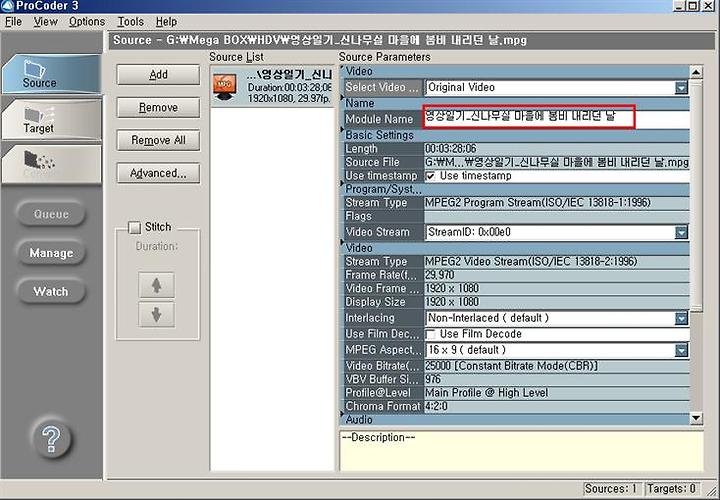Open the Video Stream StreamID dropdown
720x500 pixels.
tap(681, 232)
